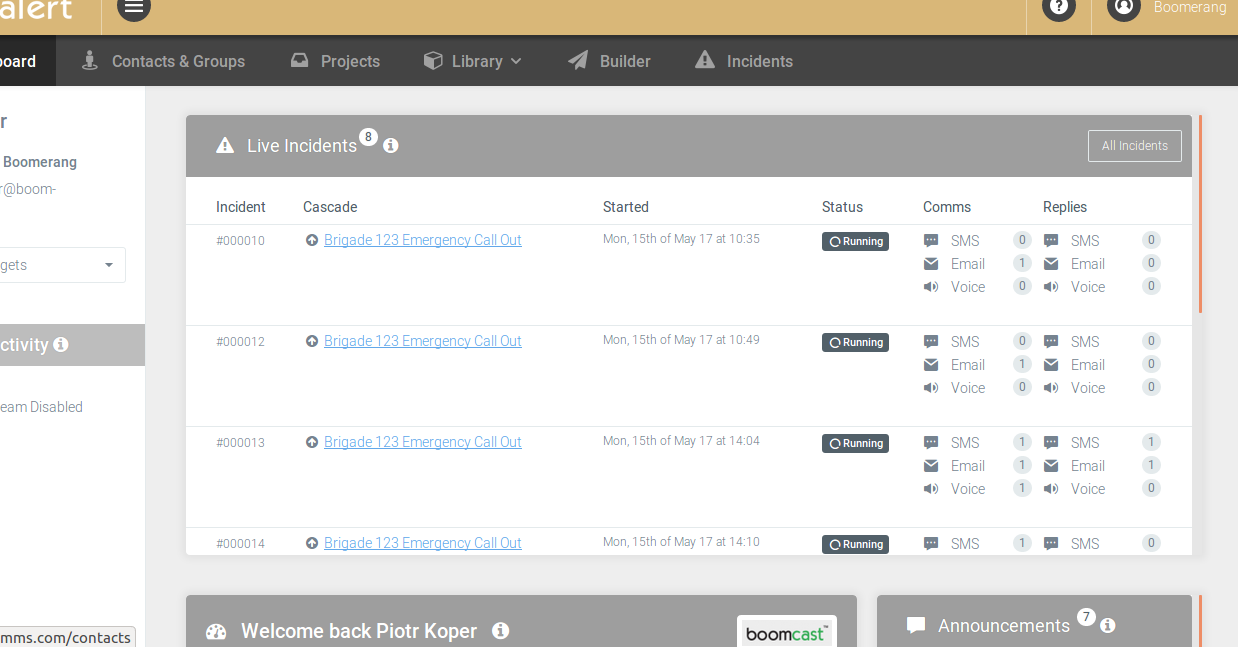The height and width of the screenshot is (647, 1238).
Task: Click the Live Incidents count badge
Action: [x=368, y=137]
